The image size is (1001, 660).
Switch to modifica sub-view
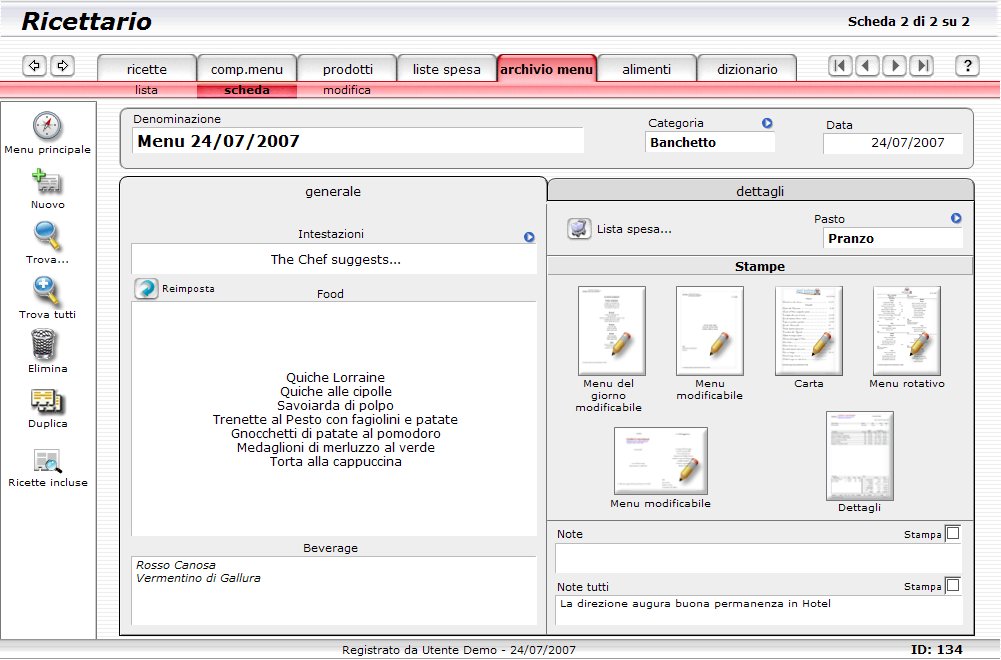[x=347, y=90]
